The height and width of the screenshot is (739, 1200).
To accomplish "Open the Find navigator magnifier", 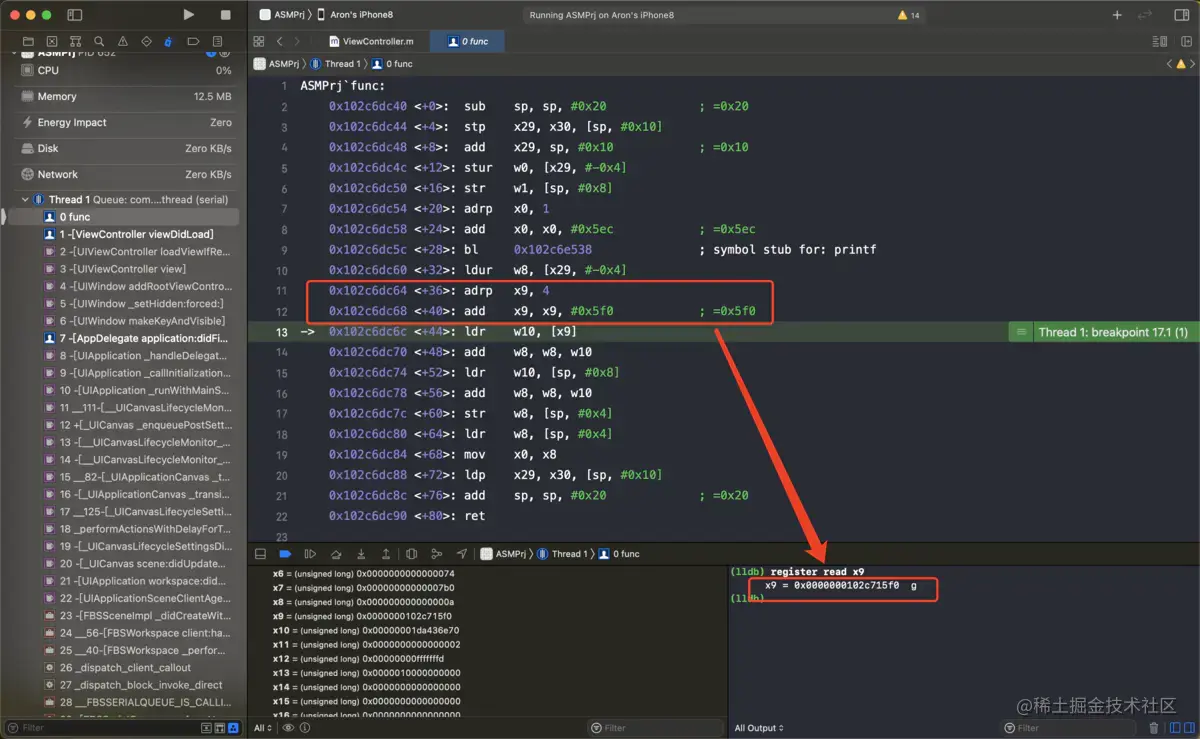I will [x=99, y=41].
